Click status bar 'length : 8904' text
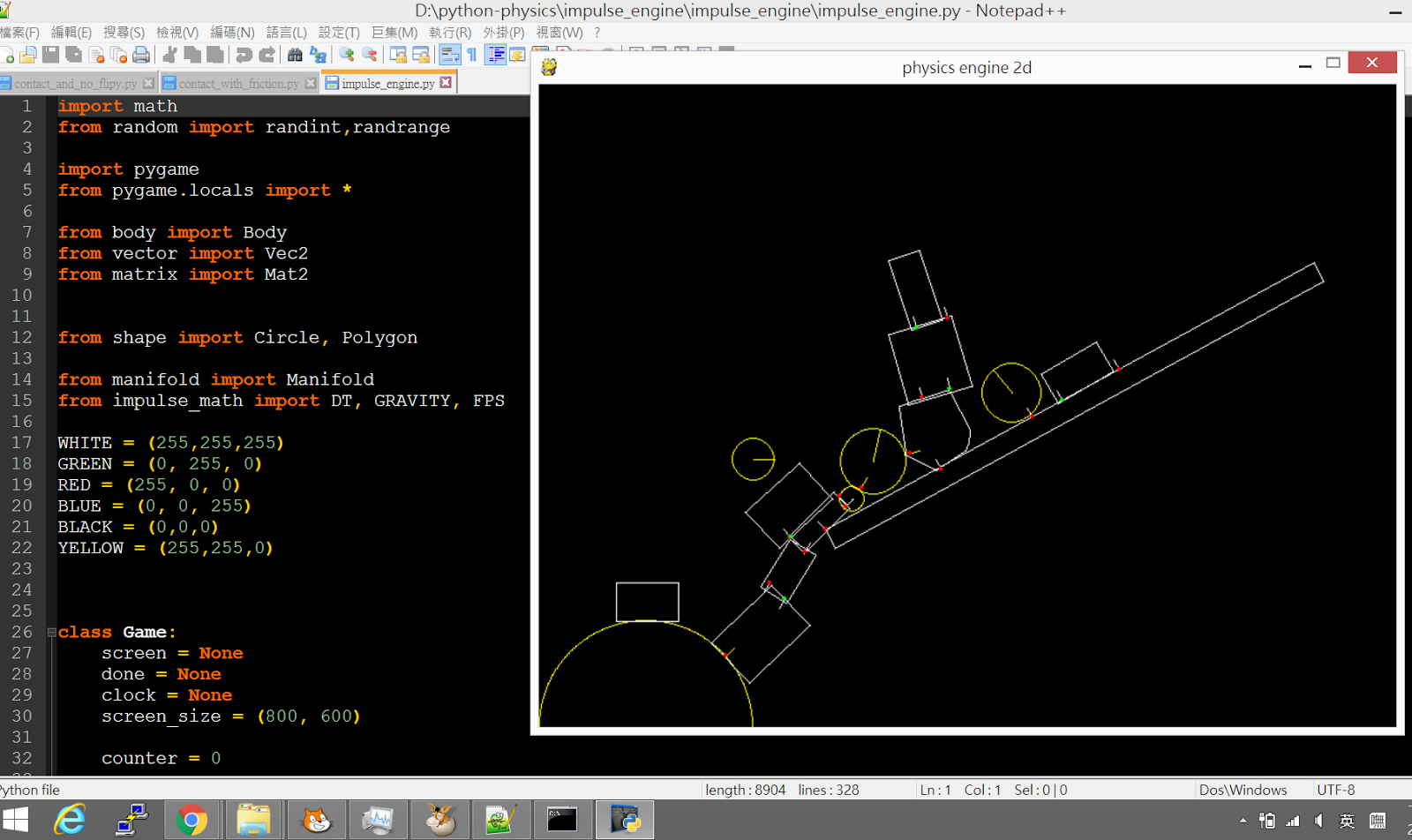The width and height of the screenshot is (1412, 840). click(746, 790)
